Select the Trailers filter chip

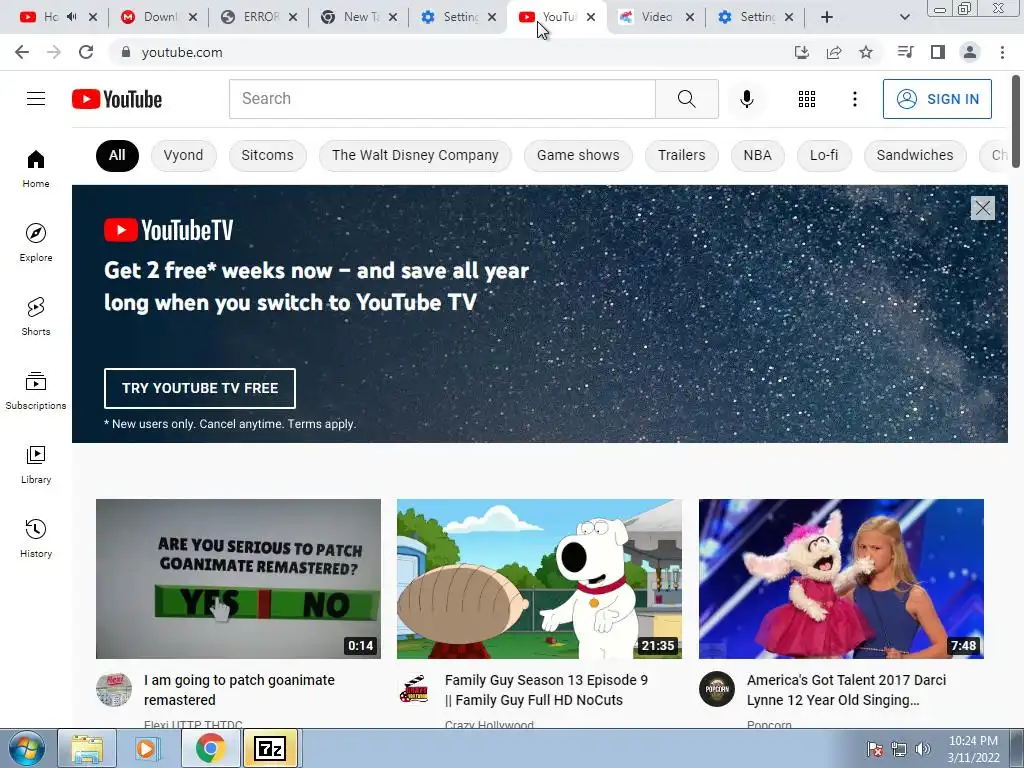click(681, 155)
